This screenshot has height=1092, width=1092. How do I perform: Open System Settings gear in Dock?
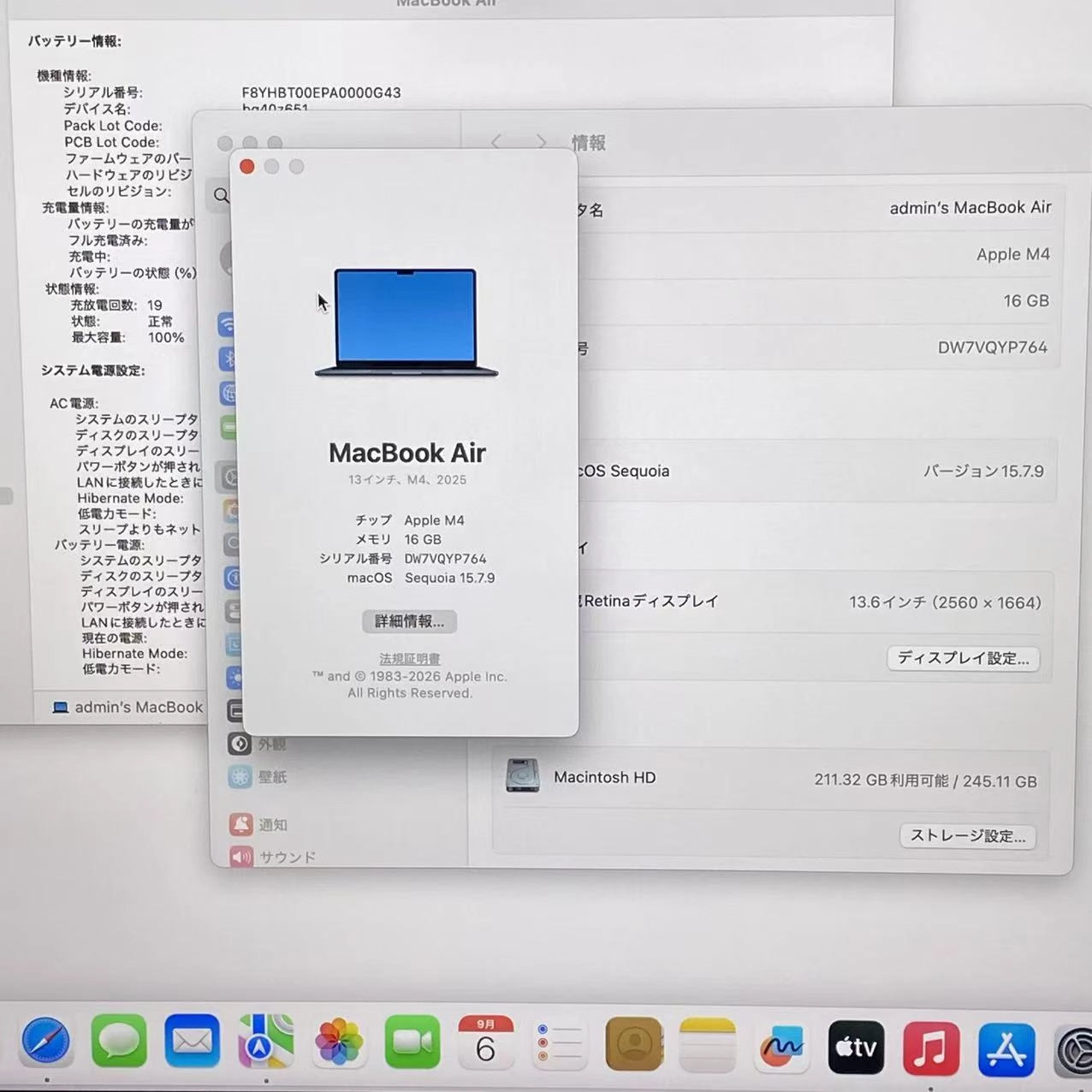point(1073,1051)
